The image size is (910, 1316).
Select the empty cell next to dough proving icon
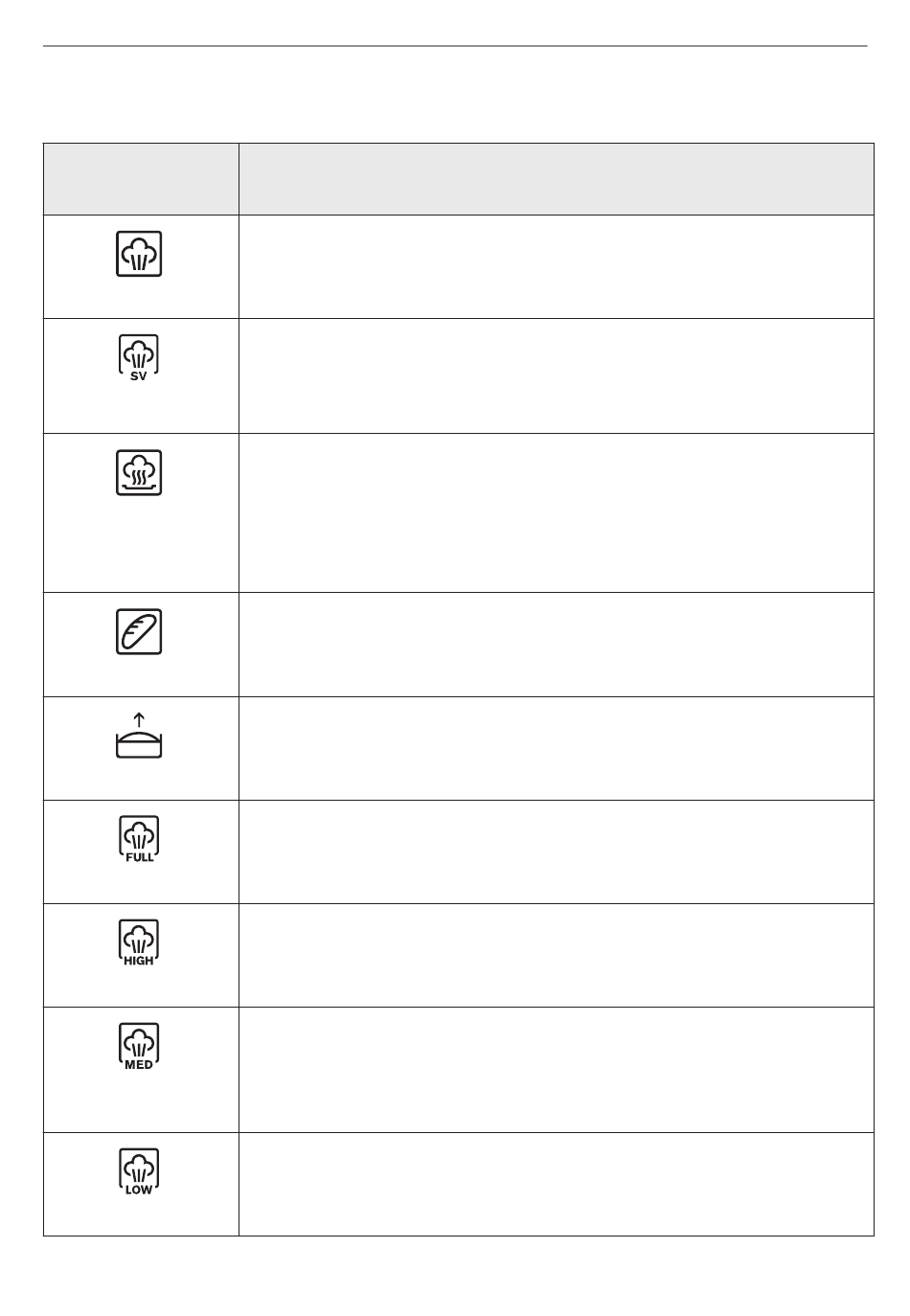click(x=556, y=748)
